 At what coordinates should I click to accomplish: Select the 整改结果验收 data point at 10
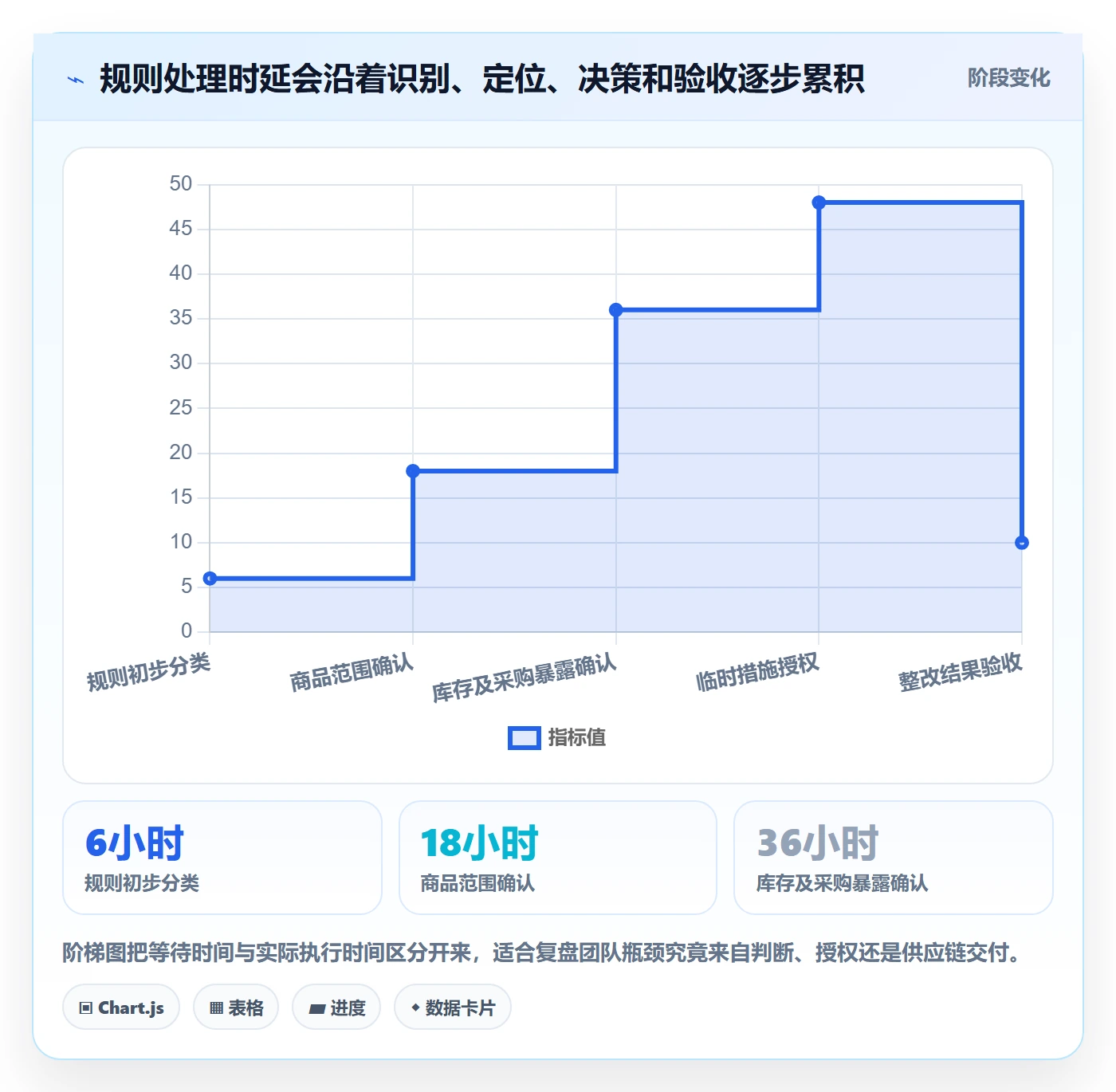point(1022,543)
